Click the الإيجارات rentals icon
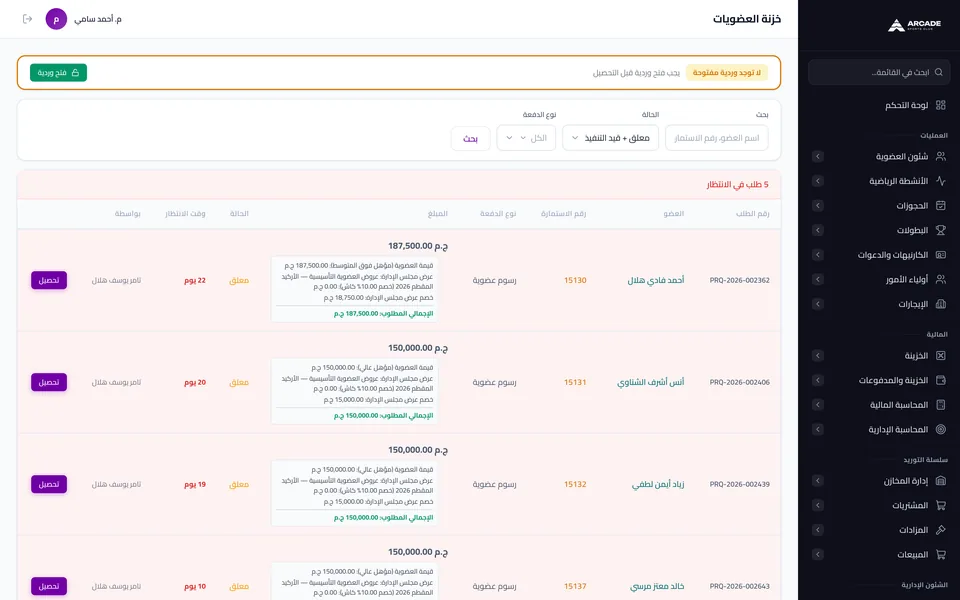This screenshot has height=600, width=960. [941, 304]
